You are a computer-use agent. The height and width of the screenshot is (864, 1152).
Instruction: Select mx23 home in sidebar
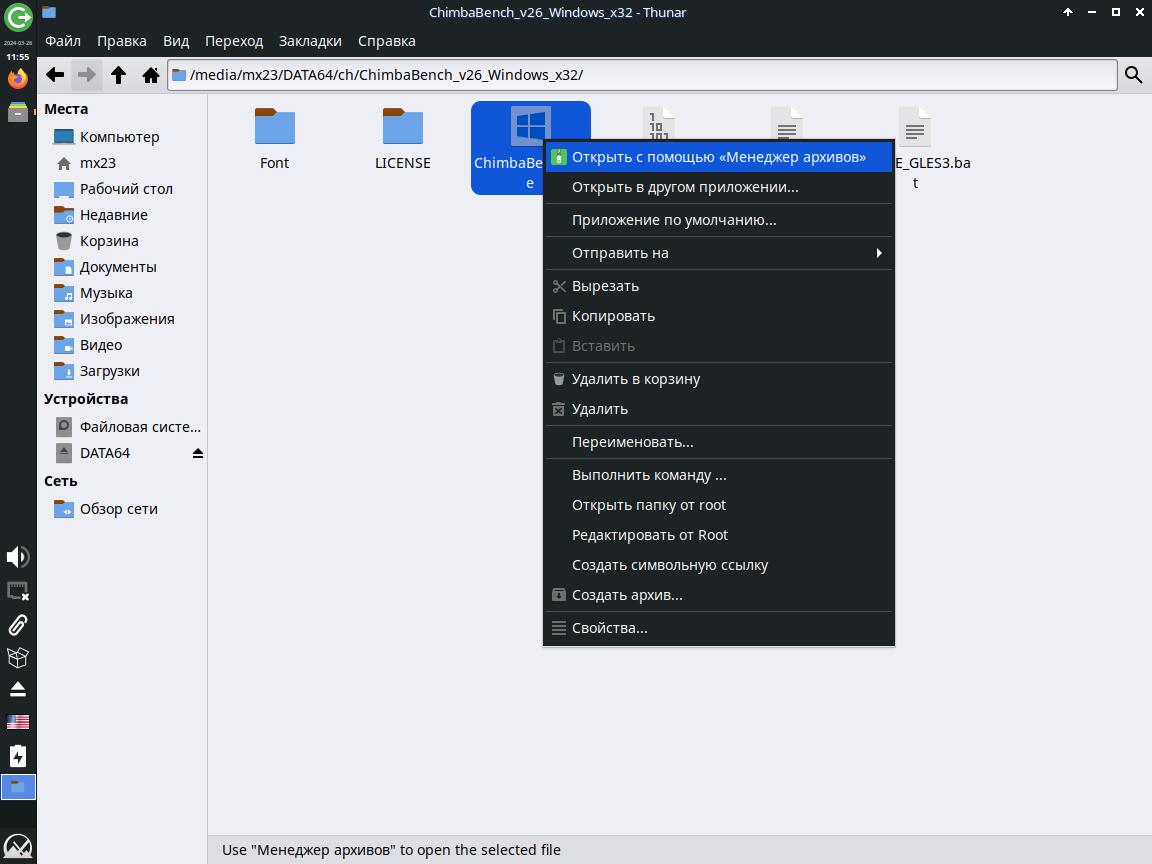coord(122,163)
